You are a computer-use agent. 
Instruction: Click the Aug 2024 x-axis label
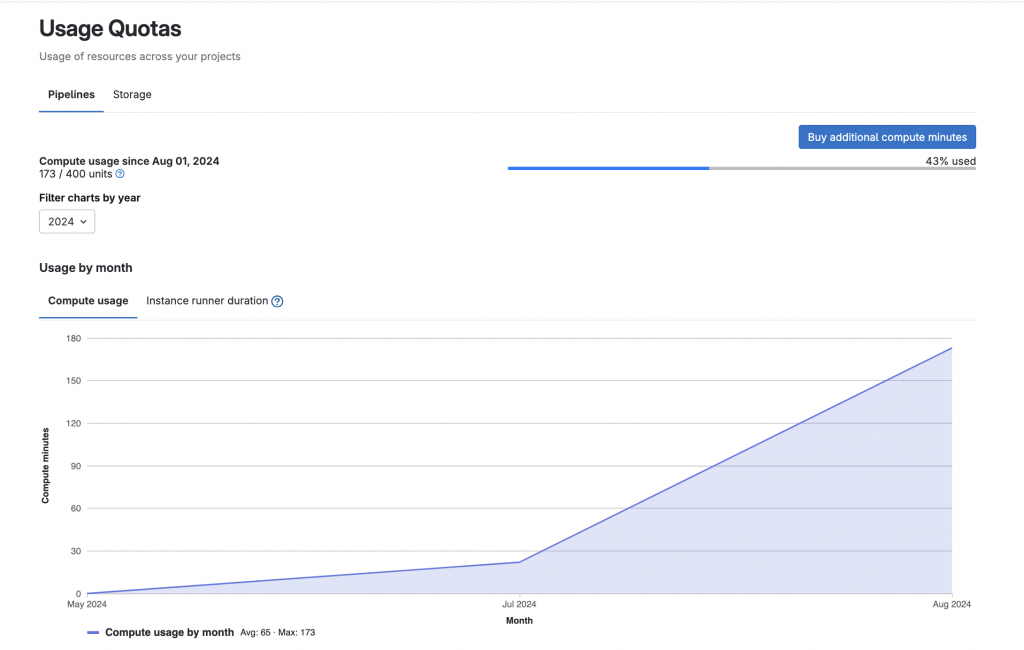(x=950, y=605)
